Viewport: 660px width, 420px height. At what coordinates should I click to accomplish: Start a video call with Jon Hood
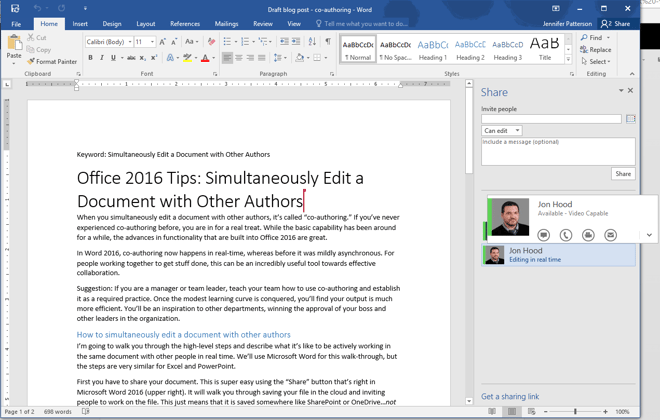tap(588, 235)
